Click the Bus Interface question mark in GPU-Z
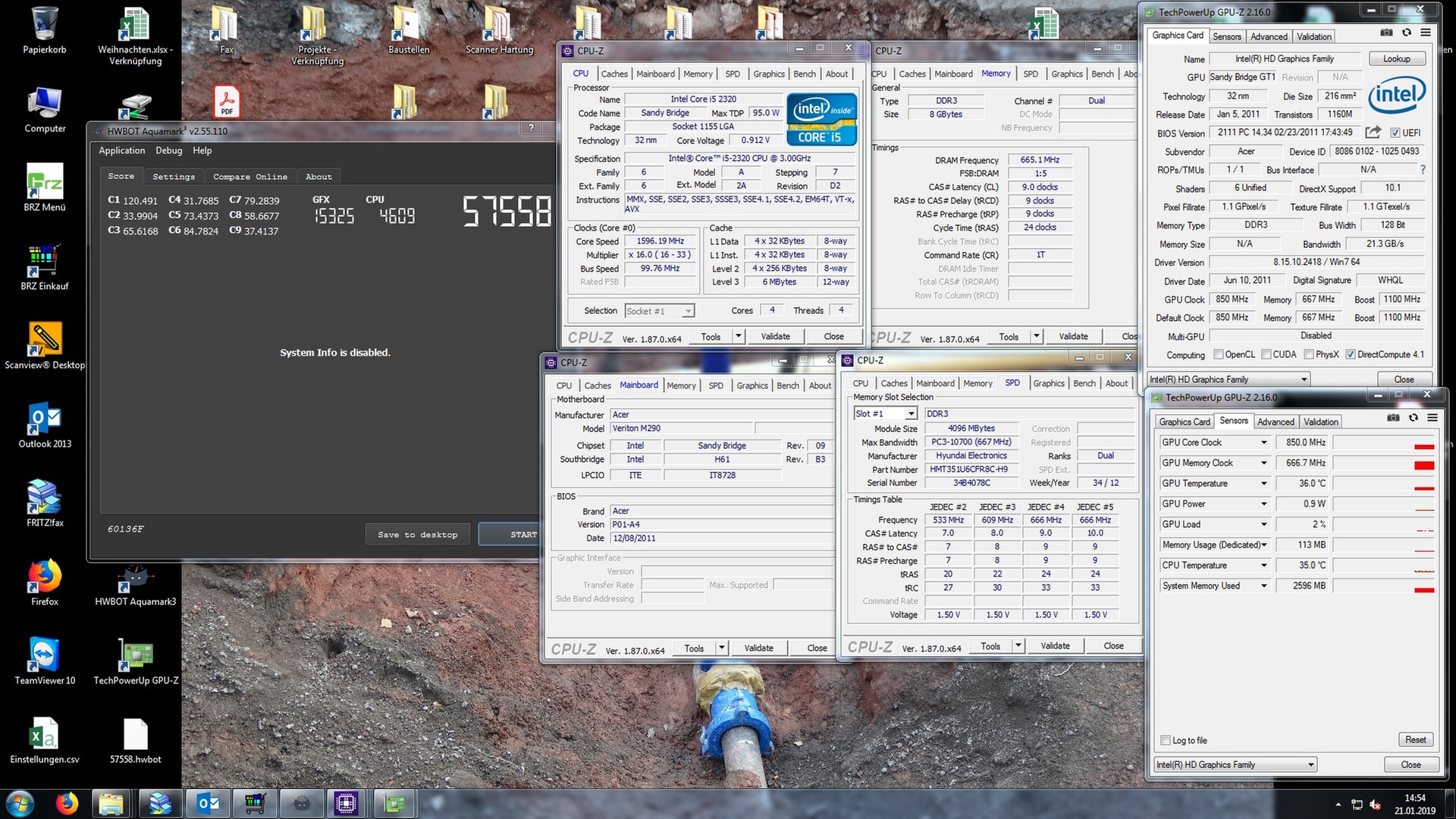Image resolution: width=1456 pixels, height=819 pixels. coord(1423,170)
